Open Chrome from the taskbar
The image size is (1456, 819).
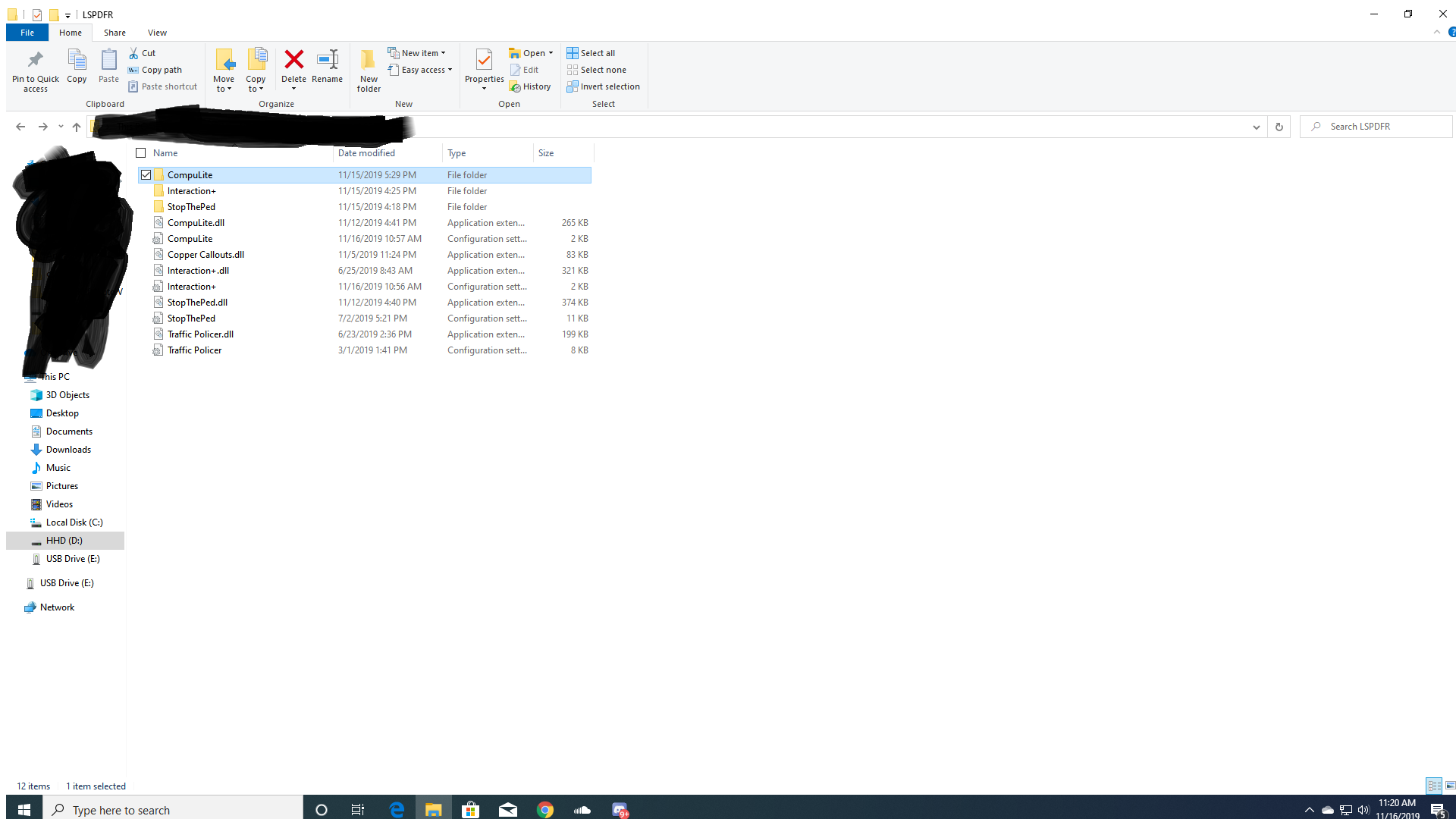[x=544, y=810]
